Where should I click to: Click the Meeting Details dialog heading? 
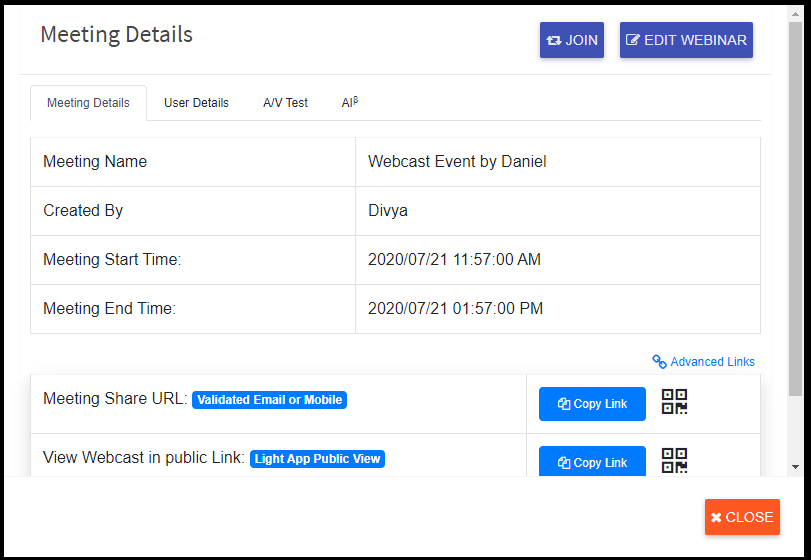click(x=116, y=35)
